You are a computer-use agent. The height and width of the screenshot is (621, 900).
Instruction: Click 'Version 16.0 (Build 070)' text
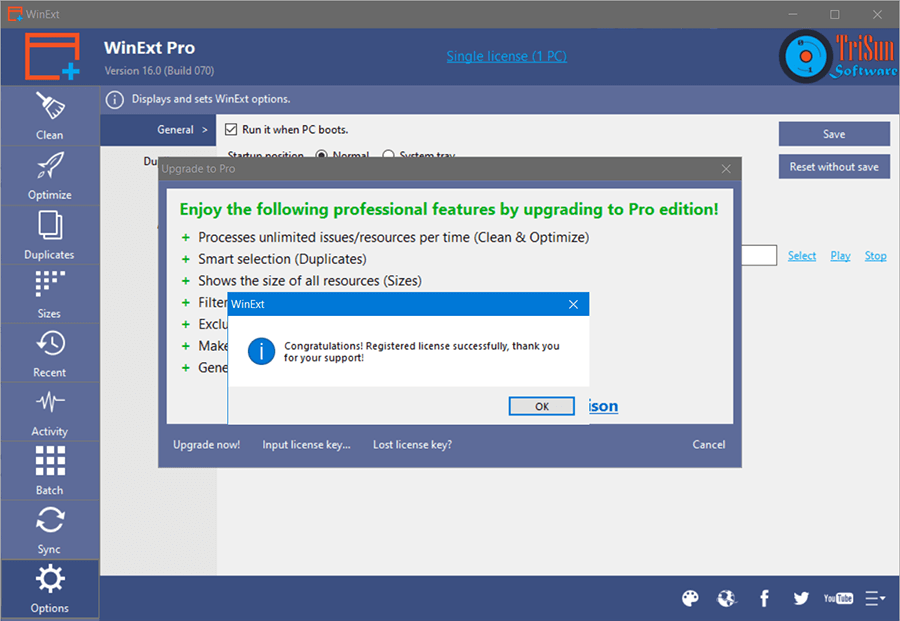pos(159,71)
